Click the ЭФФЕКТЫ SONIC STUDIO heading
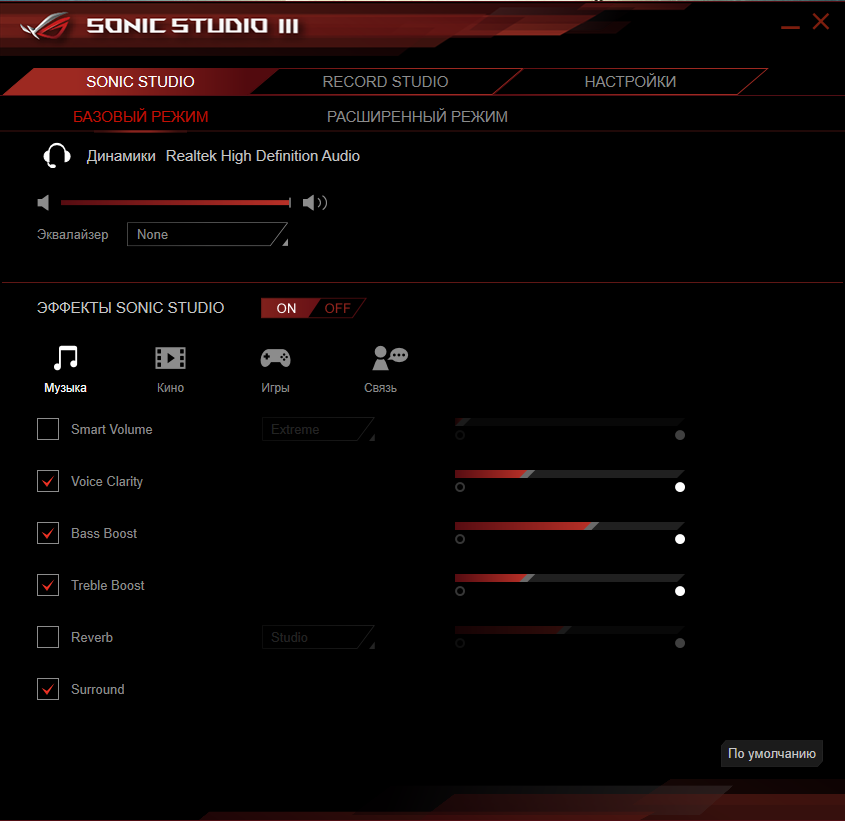The image size is (845, 821). 130,308
